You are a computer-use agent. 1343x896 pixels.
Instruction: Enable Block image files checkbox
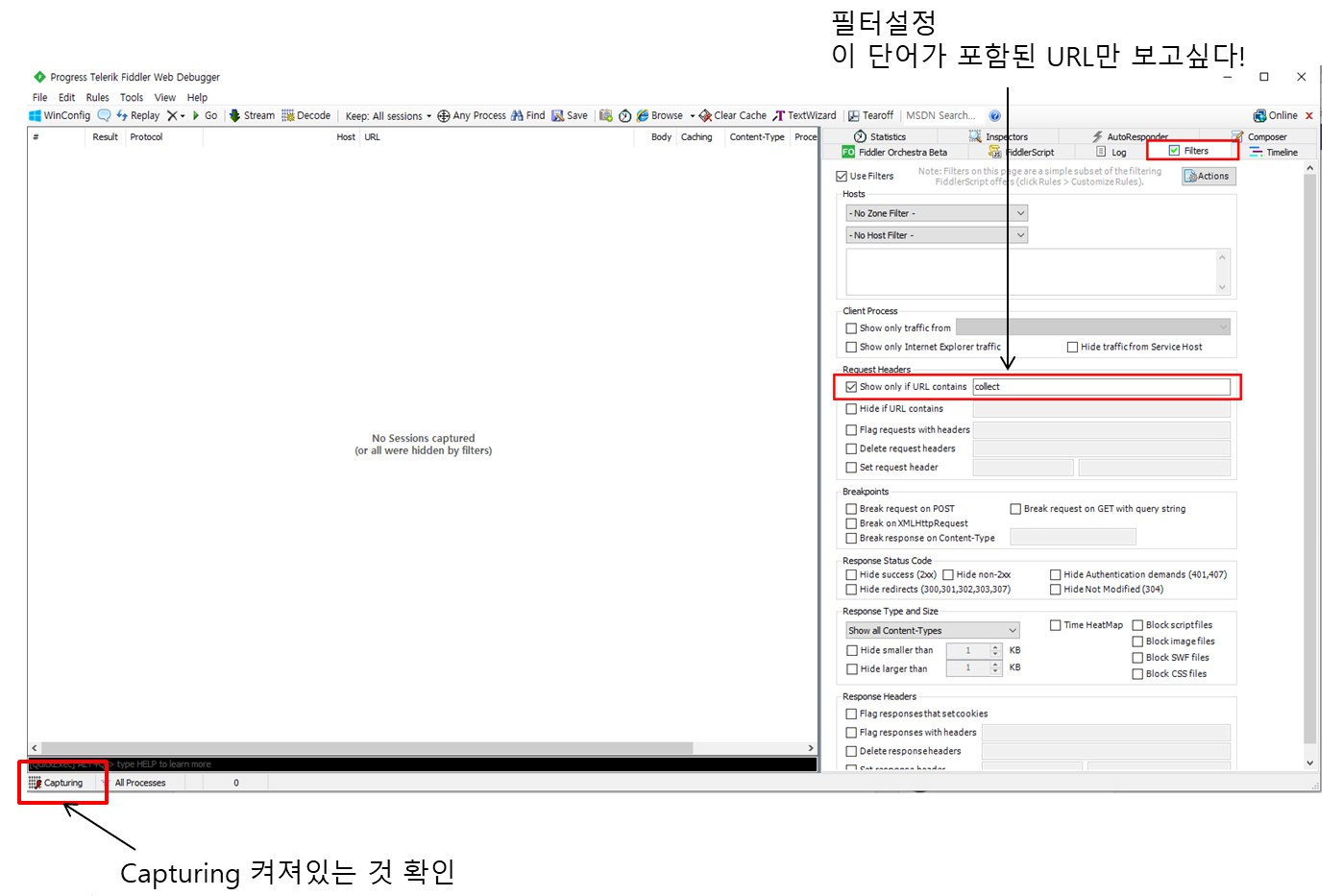coord(1137,641)
